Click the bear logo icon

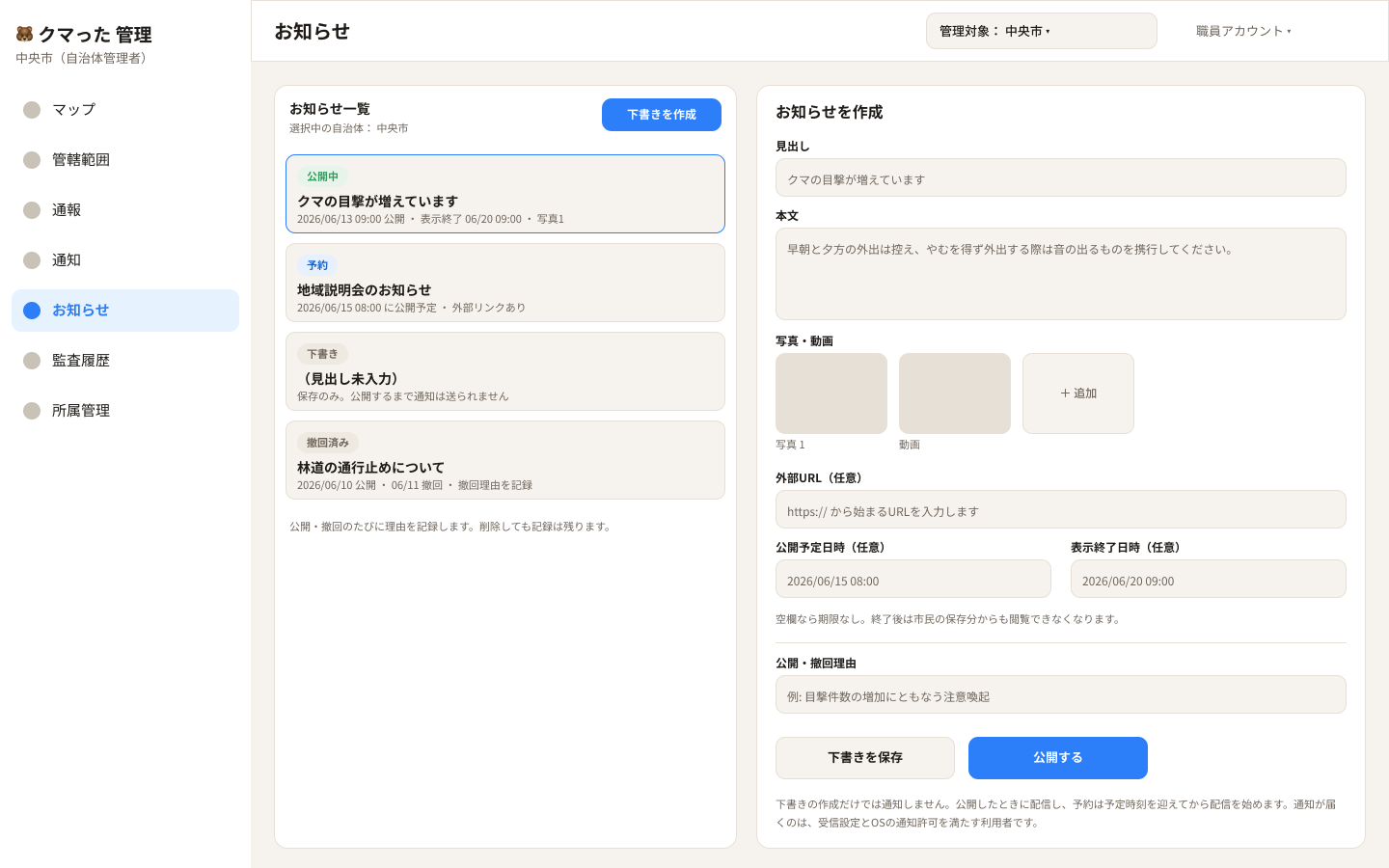(24, 34)
